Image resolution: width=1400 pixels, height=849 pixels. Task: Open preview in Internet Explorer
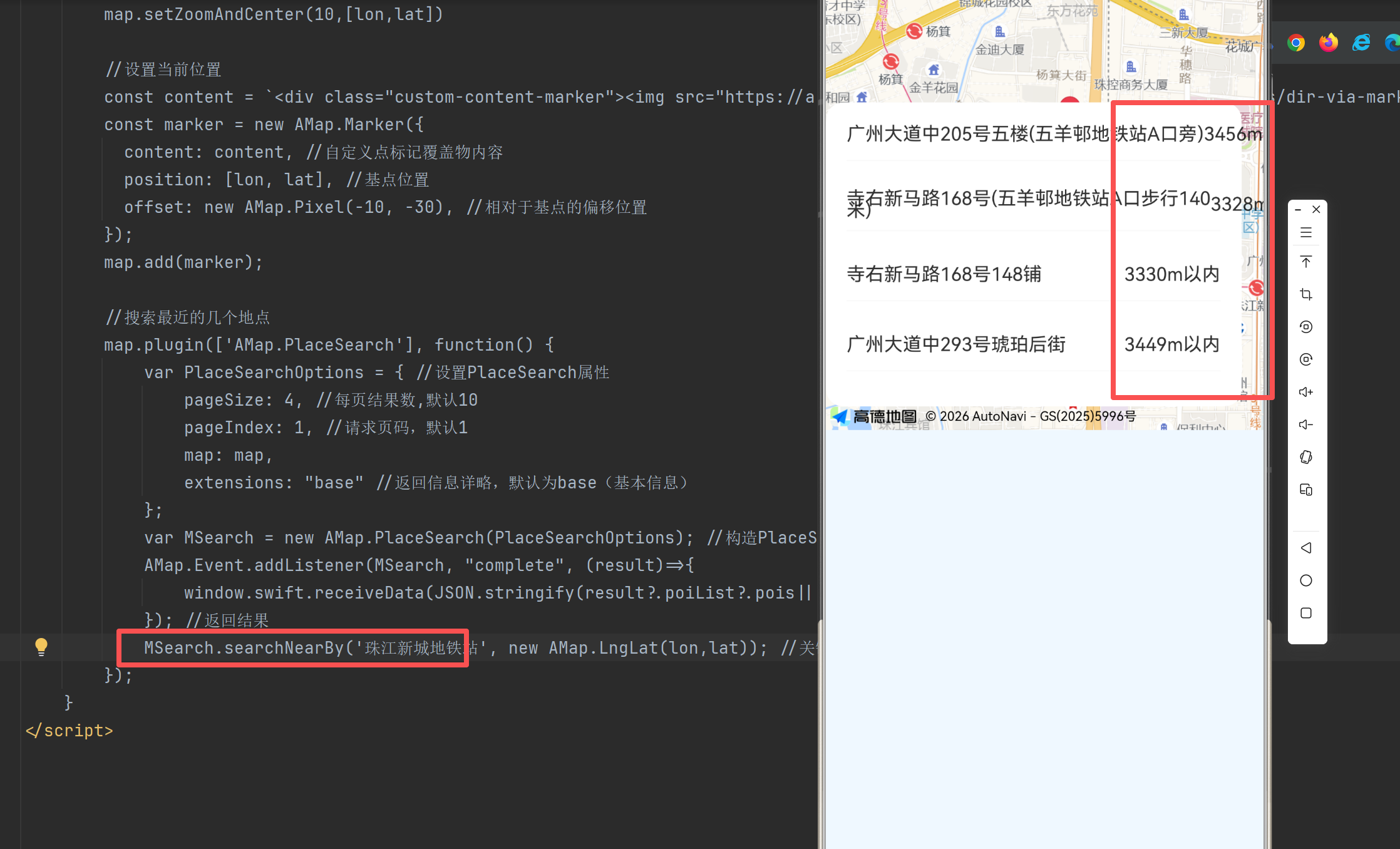pos(1361,43)
